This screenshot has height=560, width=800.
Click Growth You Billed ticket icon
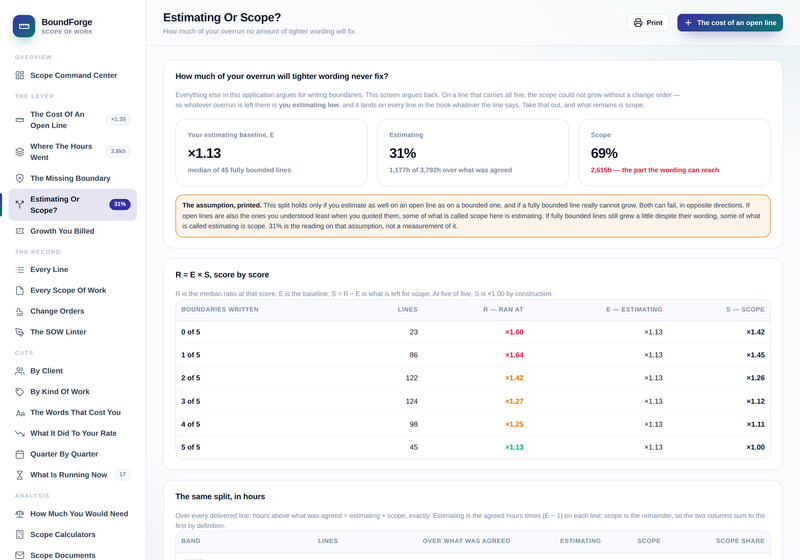coord(19,231)
